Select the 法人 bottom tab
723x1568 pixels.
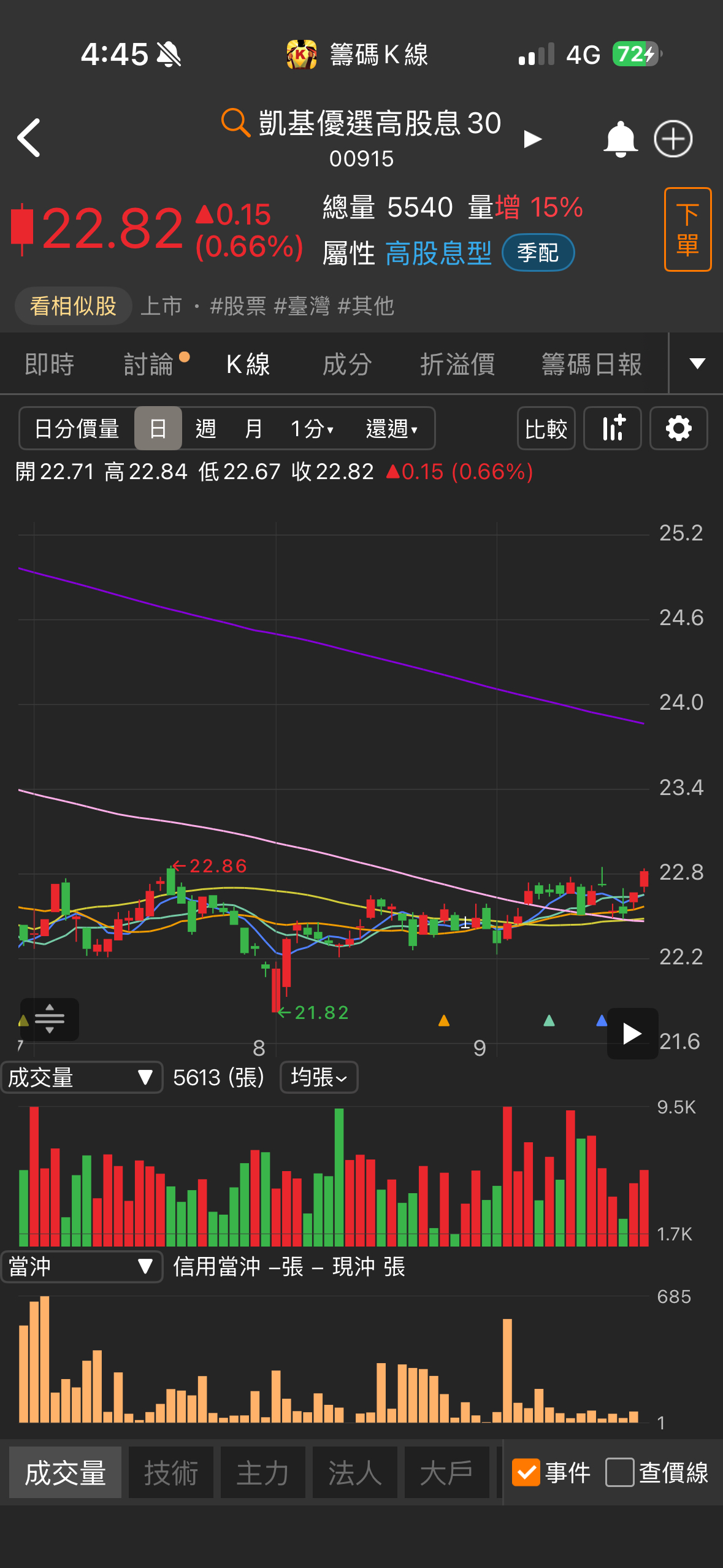[x=355, y=1472]
